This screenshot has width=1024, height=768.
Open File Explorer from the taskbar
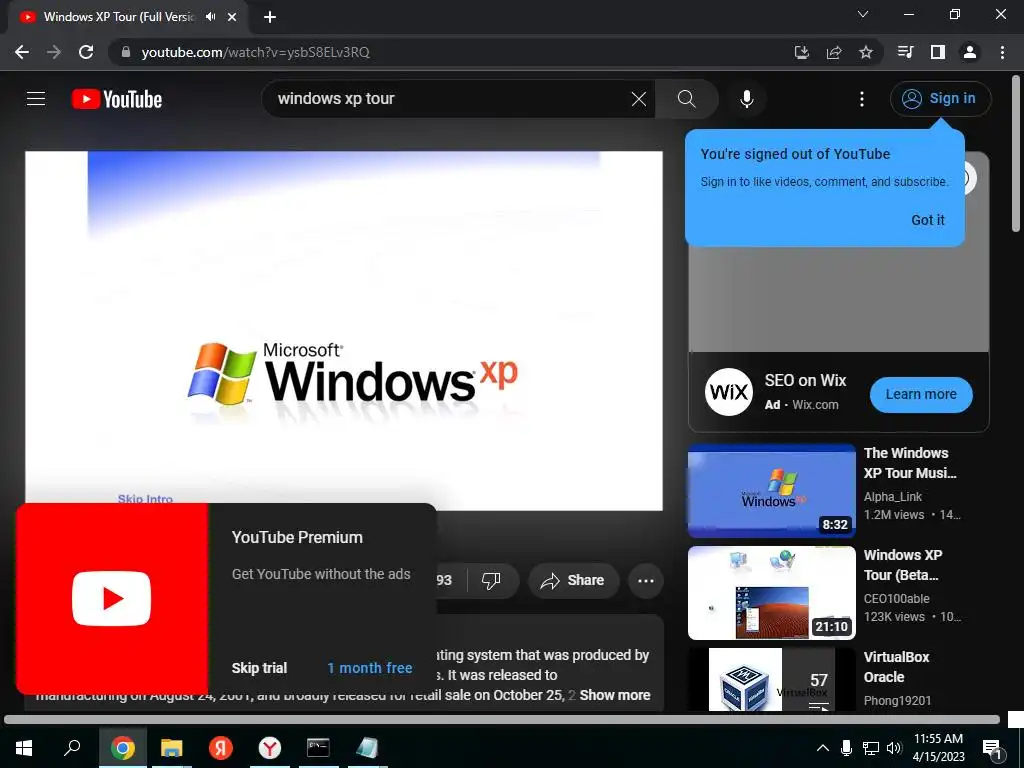(x=172, y=748)
